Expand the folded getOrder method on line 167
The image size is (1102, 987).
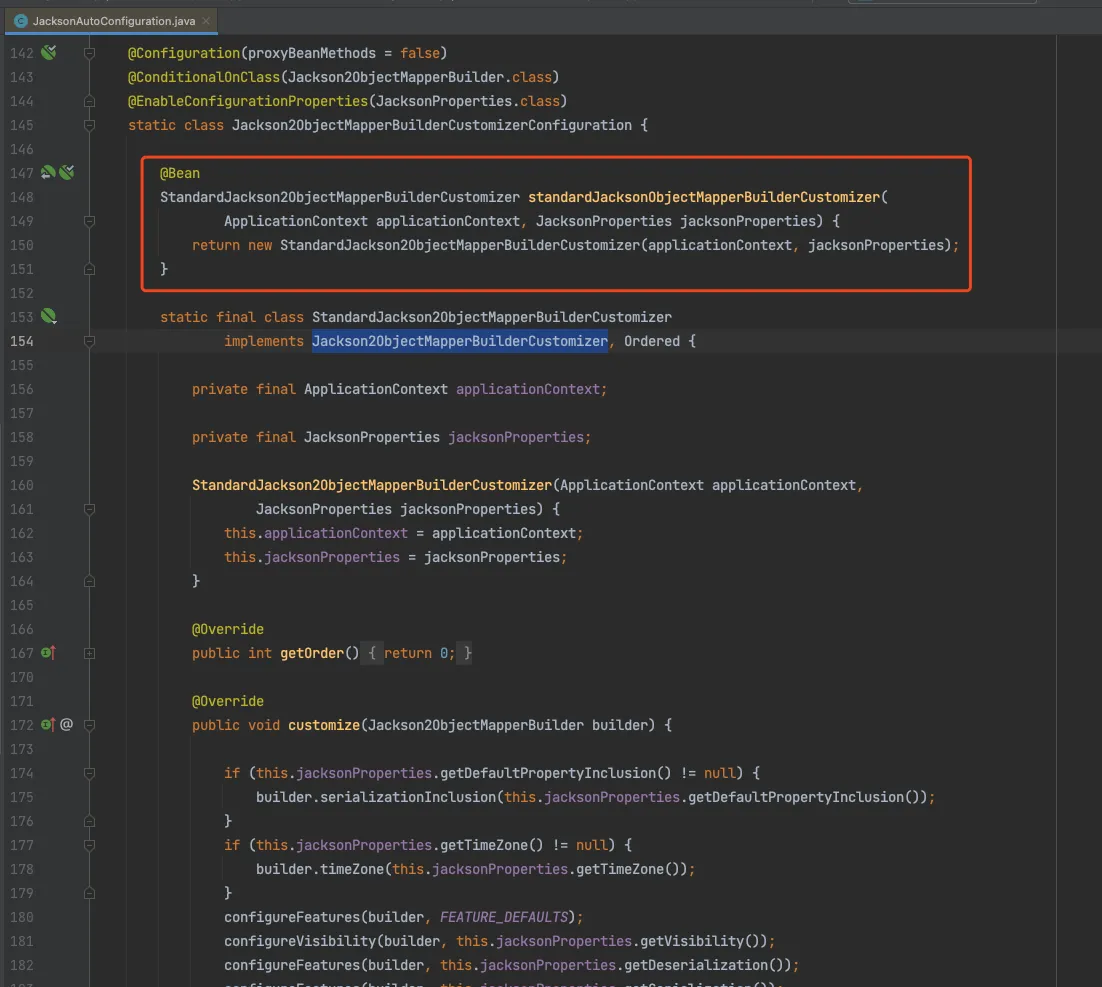(x=90, y=653)
